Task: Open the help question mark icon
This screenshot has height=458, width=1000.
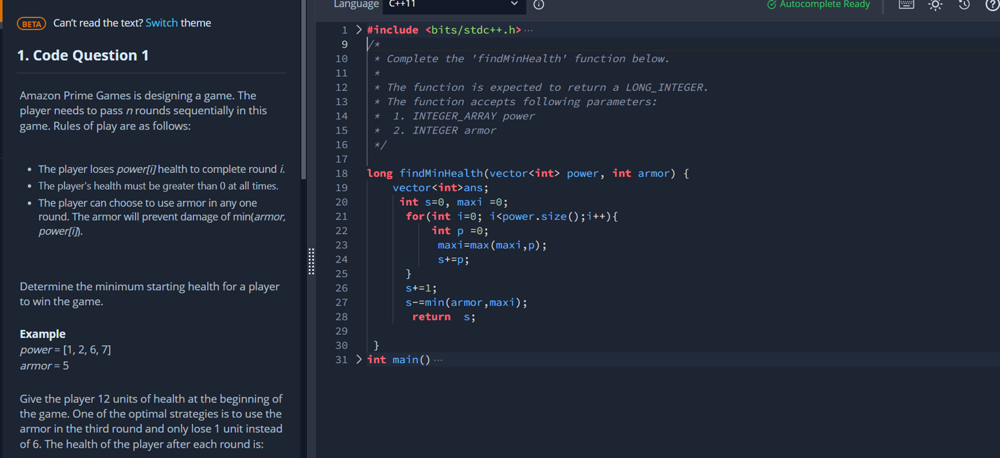Action: 992,4
